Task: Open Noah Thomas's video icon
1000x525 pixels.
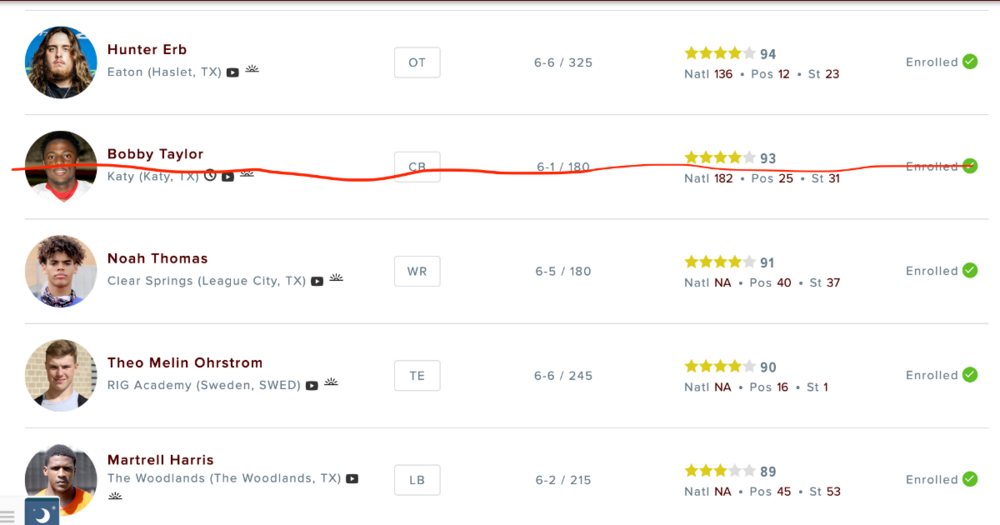Action: [317, 282]
